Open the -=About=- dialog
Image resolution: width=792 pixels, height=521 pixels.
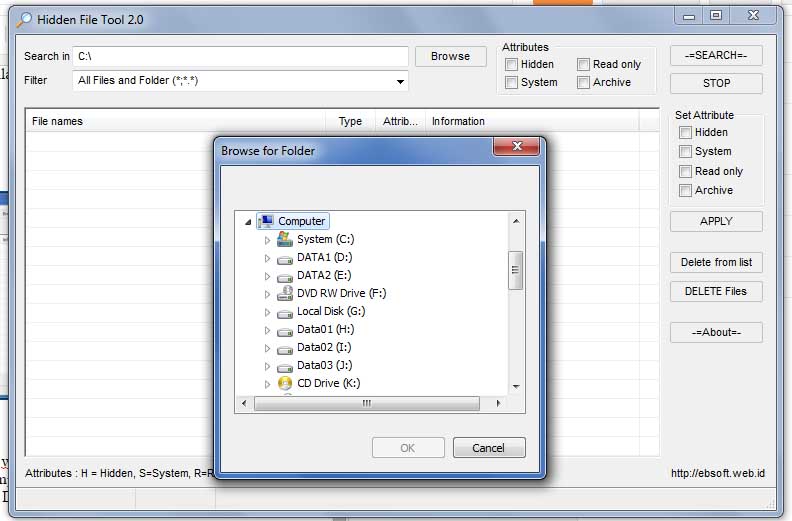click(x=716, y=333)
